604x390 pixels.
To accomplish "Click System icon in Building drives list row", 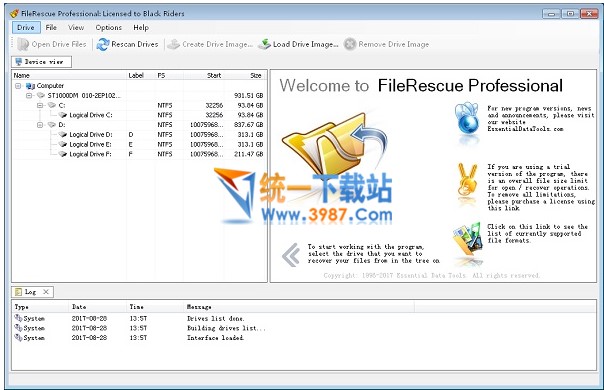I will 18,328.
